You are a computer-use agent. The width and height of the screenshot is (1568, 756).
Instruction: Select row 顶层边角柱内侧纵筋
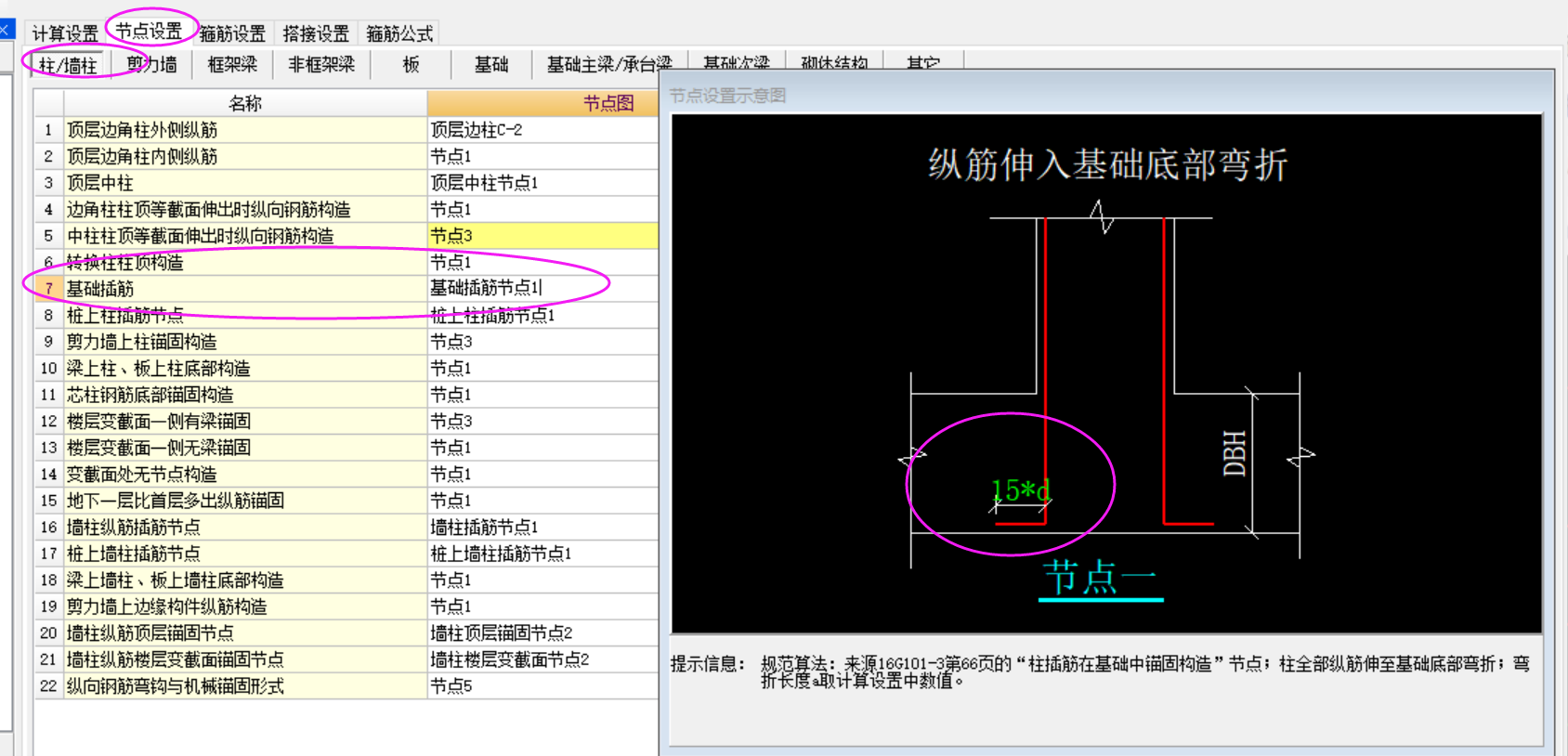click(x=245, y=156)
